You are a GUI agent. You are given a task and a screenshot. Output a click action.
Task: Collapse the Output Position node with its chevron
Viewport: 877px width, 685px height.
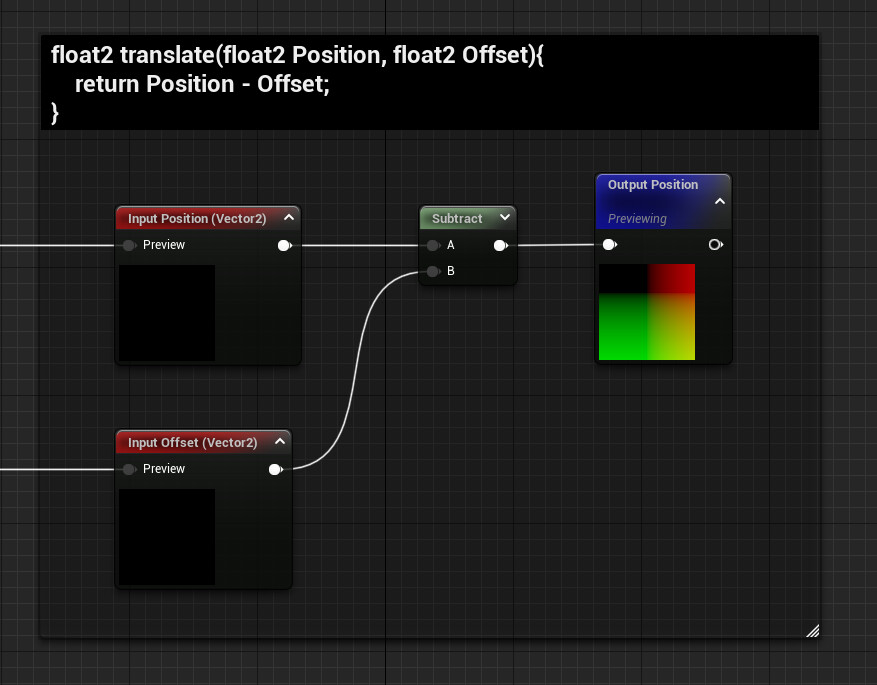pyautogui.click(x=718, y=199)
